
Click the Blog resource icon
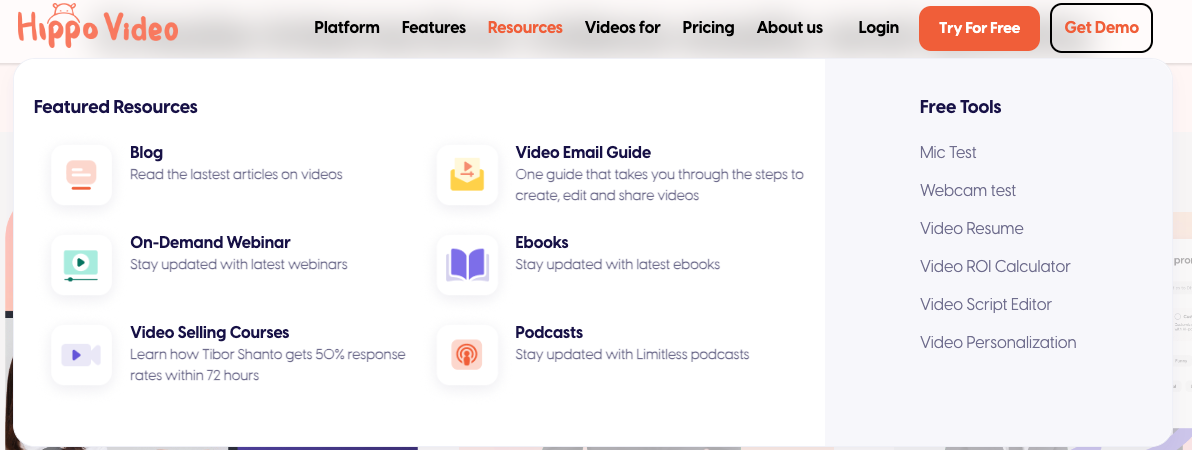pos(81,175)
